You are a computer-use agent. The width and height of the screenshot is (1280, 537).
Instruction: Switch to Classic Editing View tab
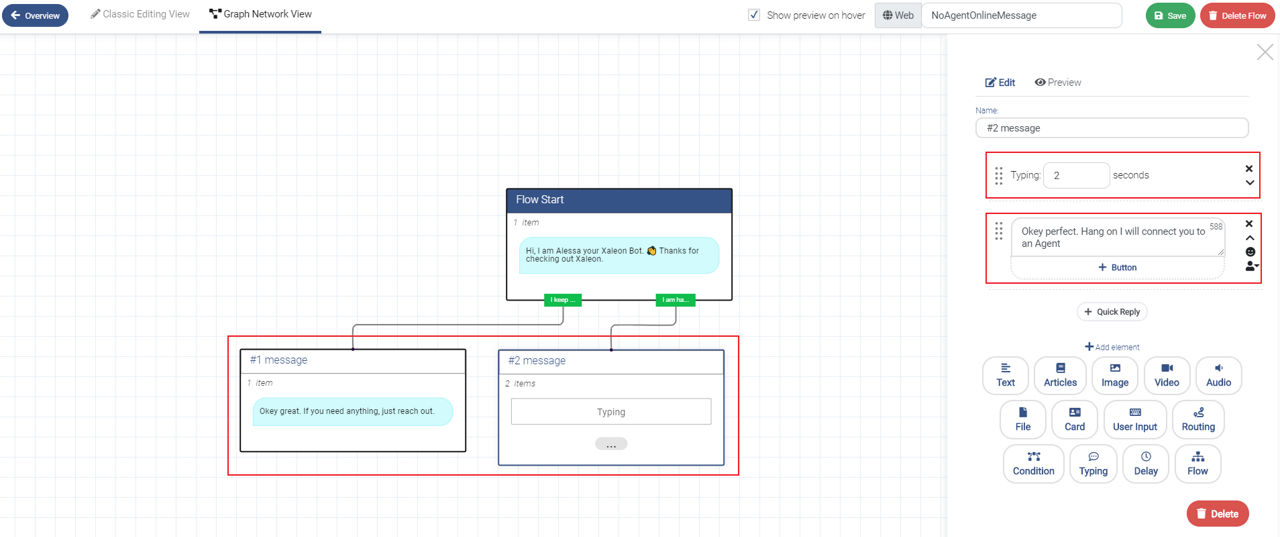tap(140, 15)
